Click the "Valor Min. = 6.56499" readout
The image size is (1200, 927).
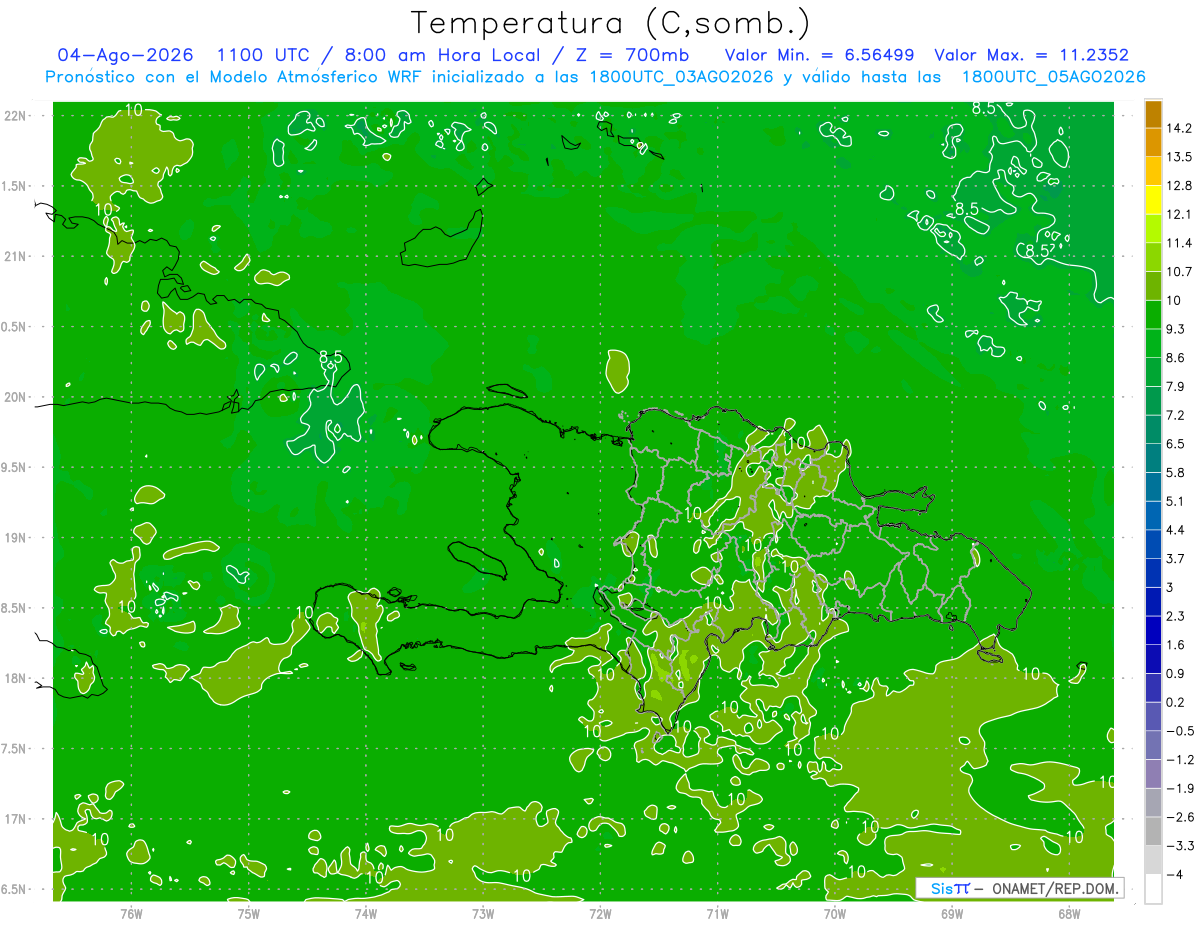pos(820,55)
